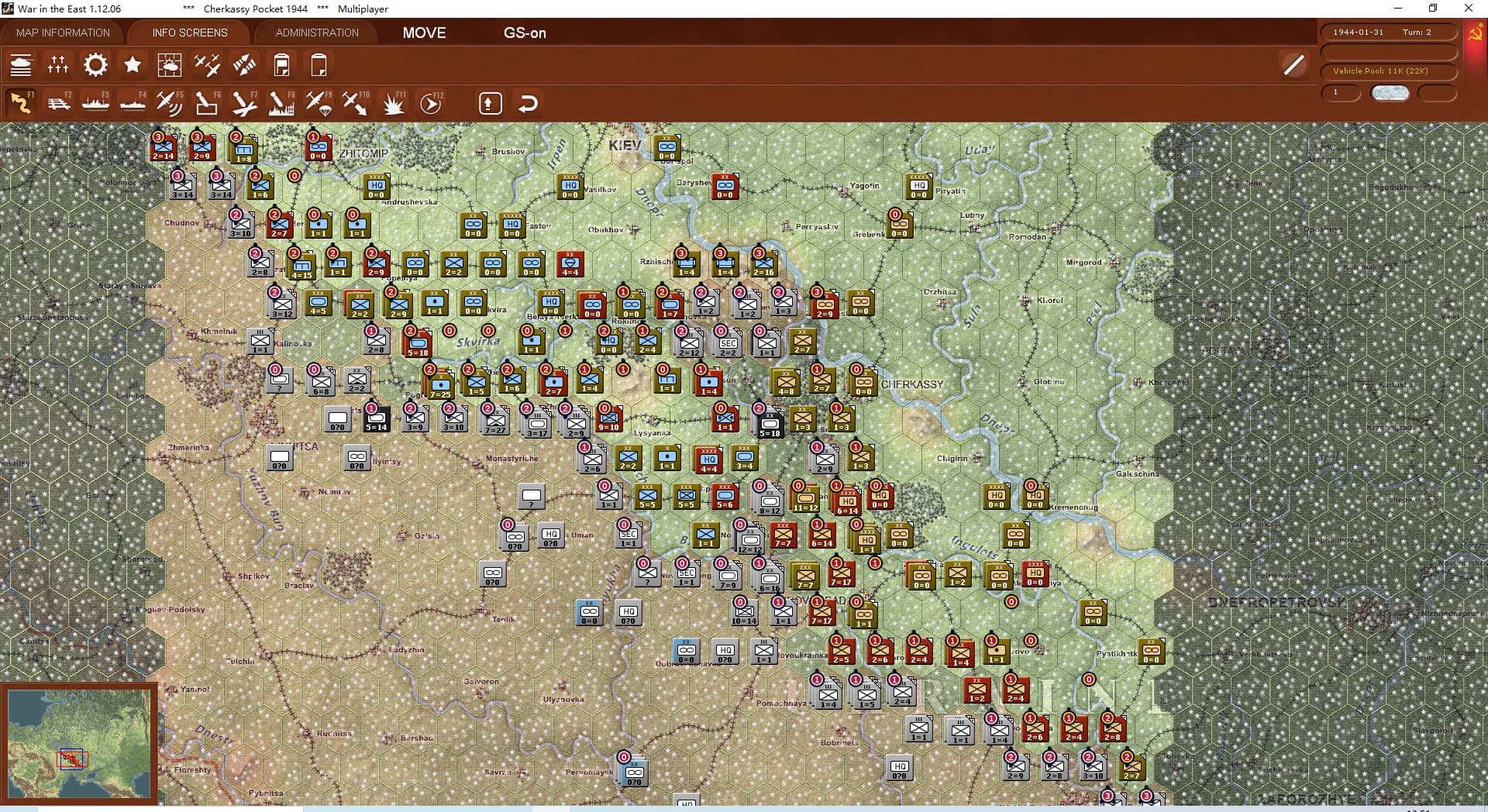Click the End Turn arrow icon (F12)

pyautogui.click(x=430, y=103)
